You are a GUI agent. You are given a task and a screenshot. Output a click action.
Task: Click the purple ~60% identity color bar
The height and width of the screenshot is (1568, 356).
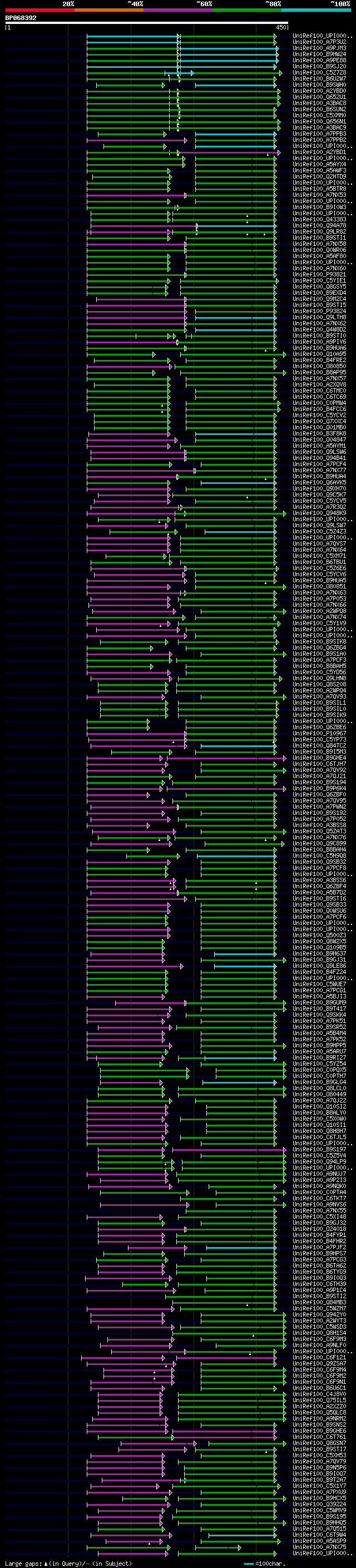179,11
